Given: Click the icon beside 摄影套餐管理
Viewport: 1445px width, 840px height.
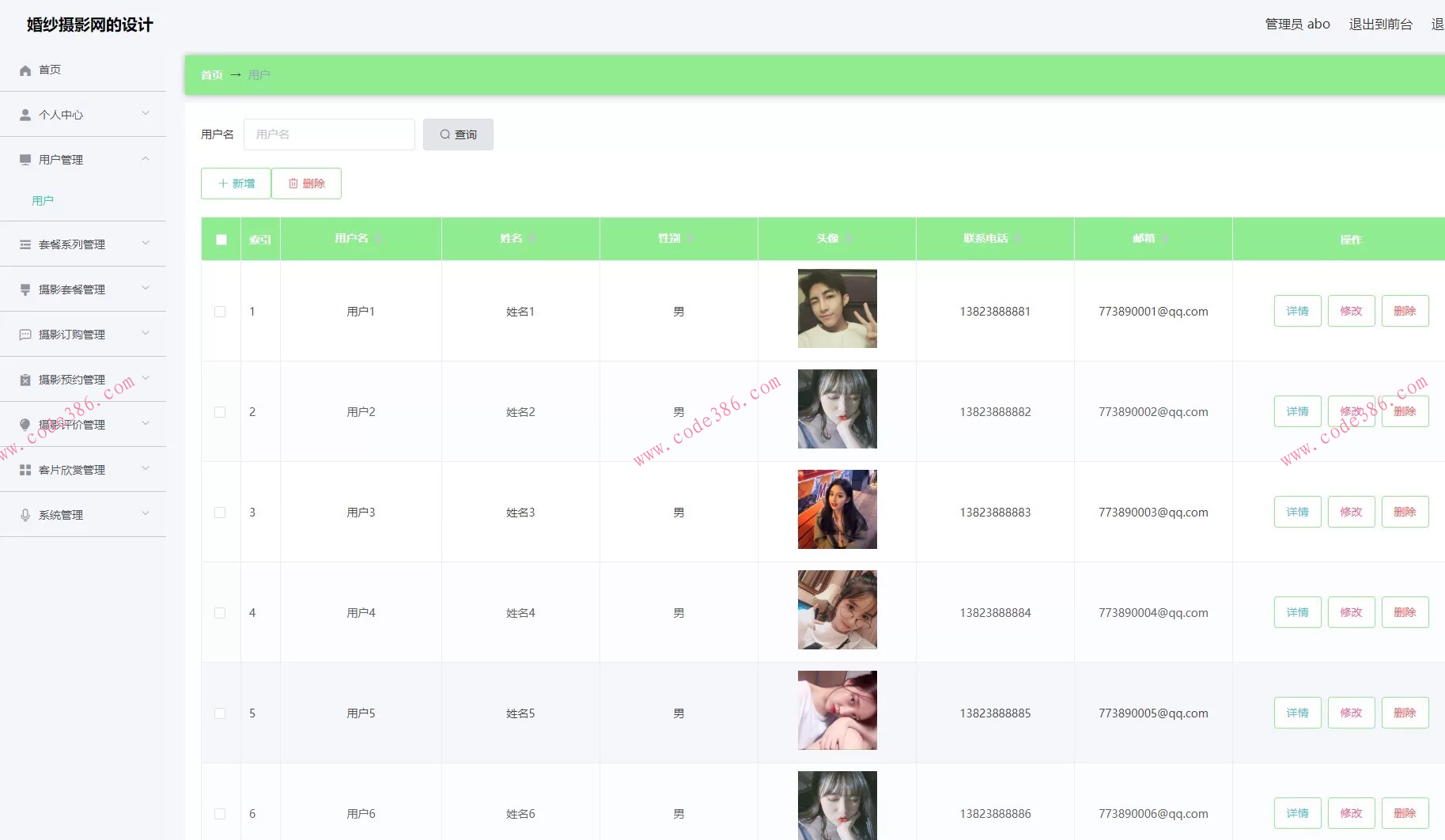Looking at the screenshot, I should coord(25,289).
